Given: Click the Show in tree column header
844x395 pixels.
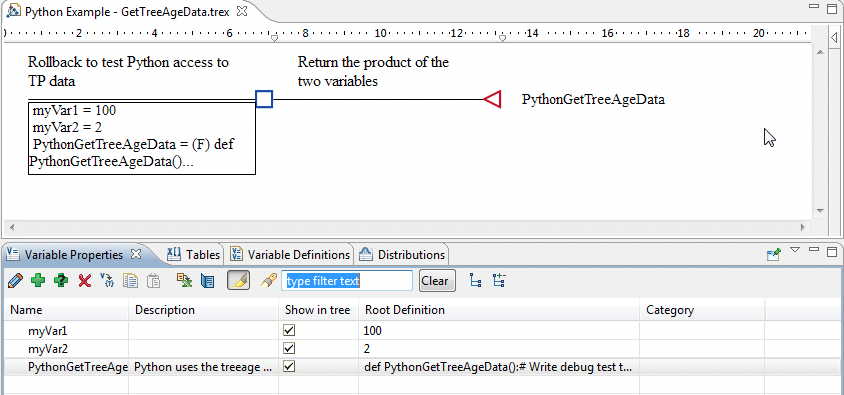Looking at the screenshot, I should 319,310.
